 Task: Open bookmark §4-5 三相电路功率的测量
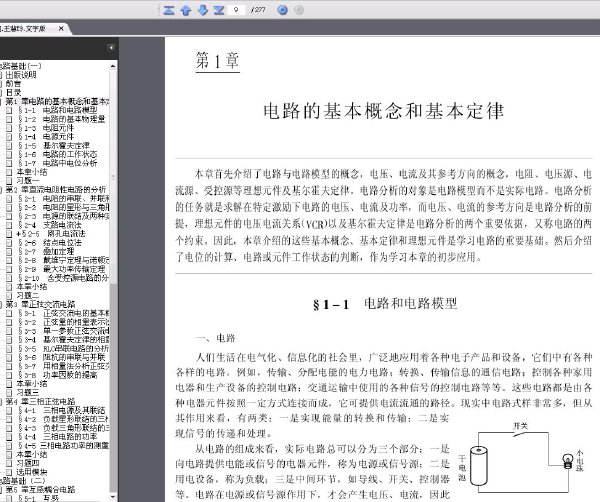tap(64, 446)
